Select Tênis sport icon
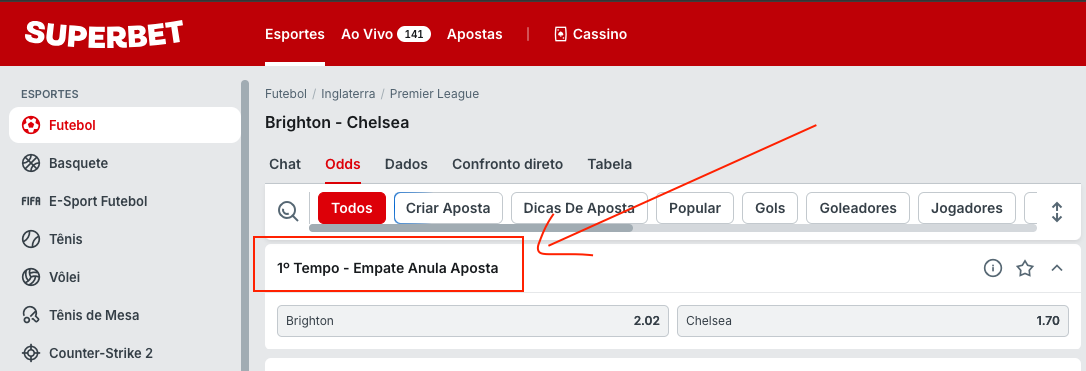The image size is (1086, 371). pyautogui.click(x=31, y=239)
